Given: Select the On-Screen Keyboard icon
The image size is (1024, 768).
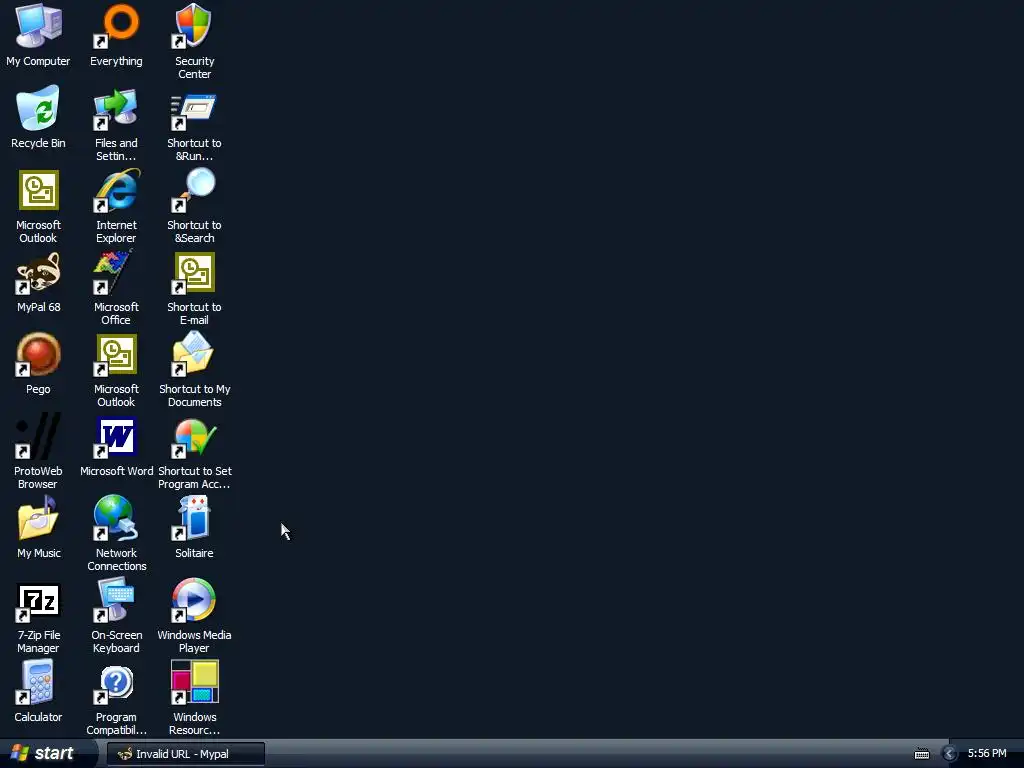Looking at the screenshot, I should coord(116,601).
